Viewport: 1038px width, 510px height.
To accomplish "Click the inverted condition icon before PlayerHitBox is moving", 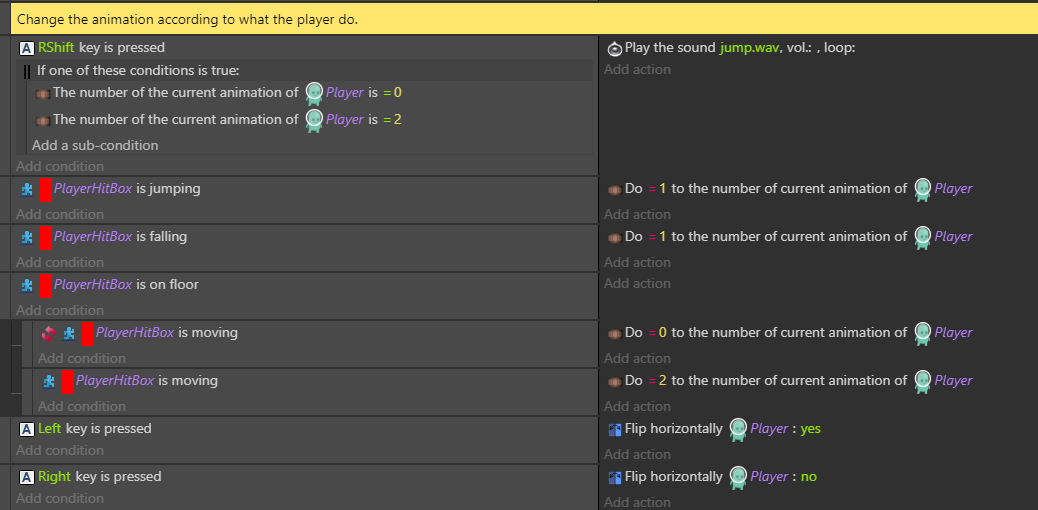I will click(x=48, y=333).
